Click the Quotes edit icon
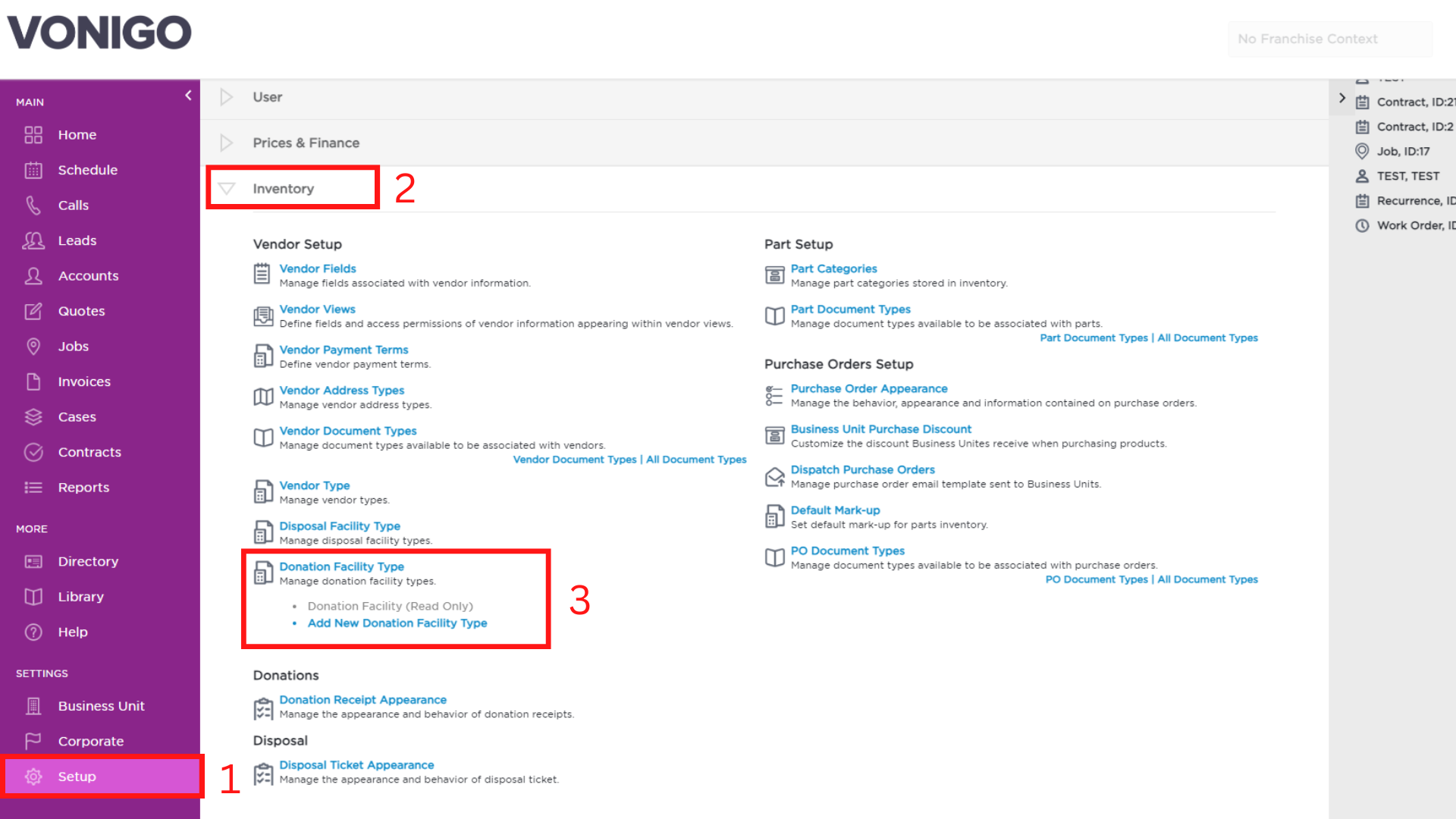This screenshot has width=1456, height=819. pos(33,311)
